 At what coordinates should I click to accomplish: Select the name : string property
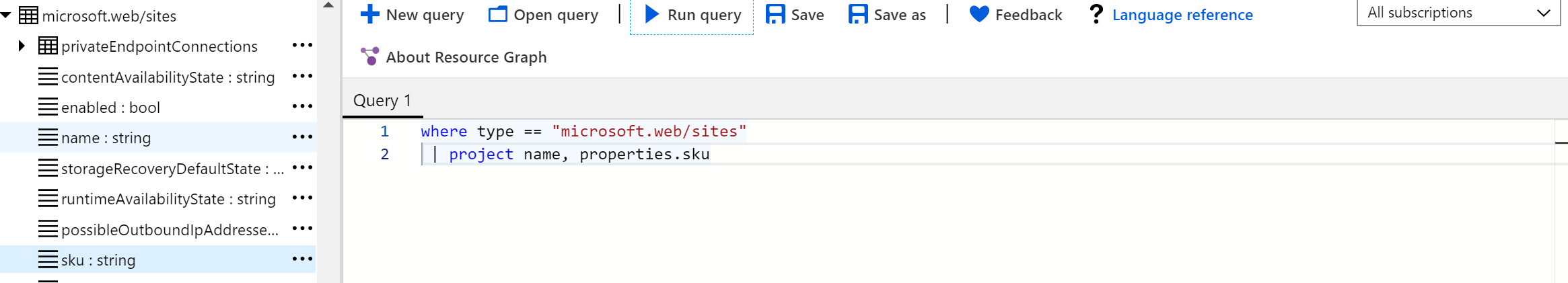106,138
